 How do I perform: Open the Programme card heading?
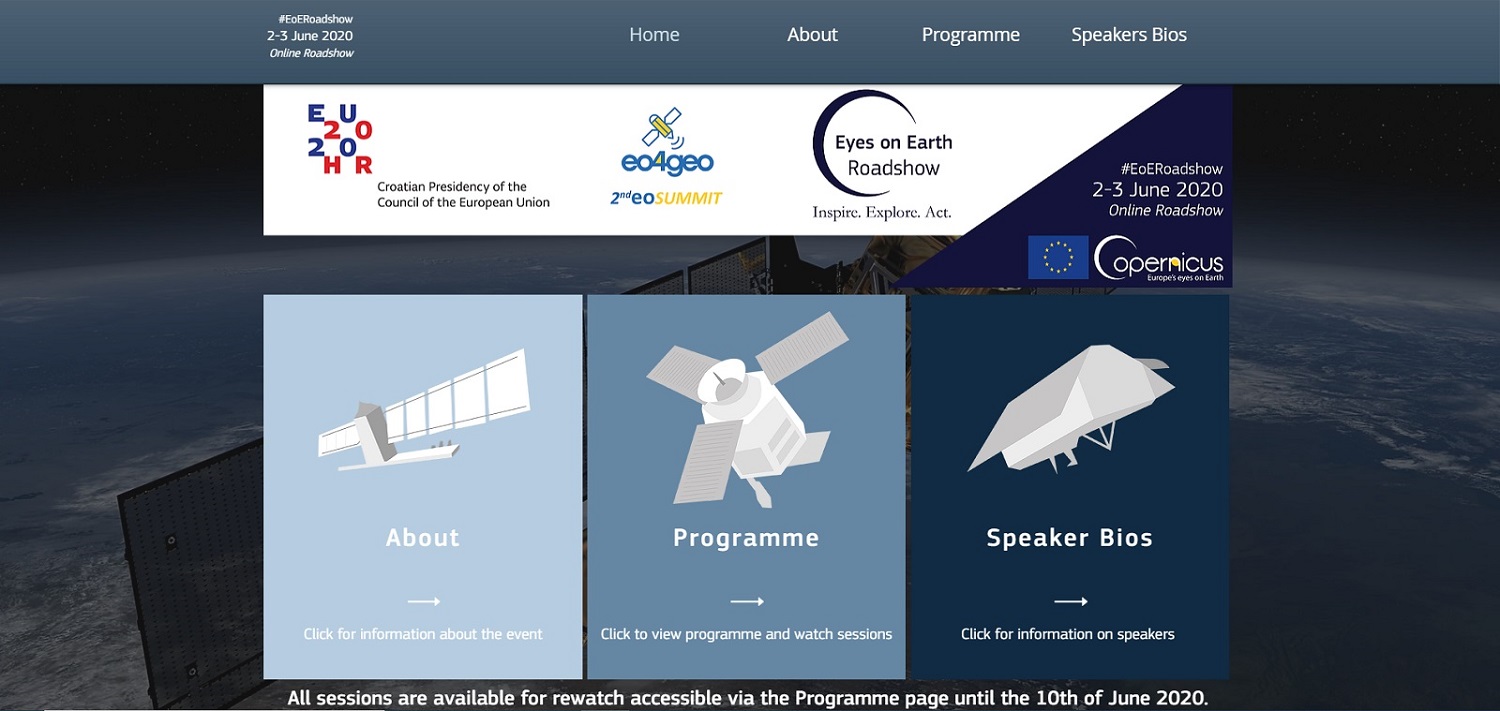click(x=746, y=538)
